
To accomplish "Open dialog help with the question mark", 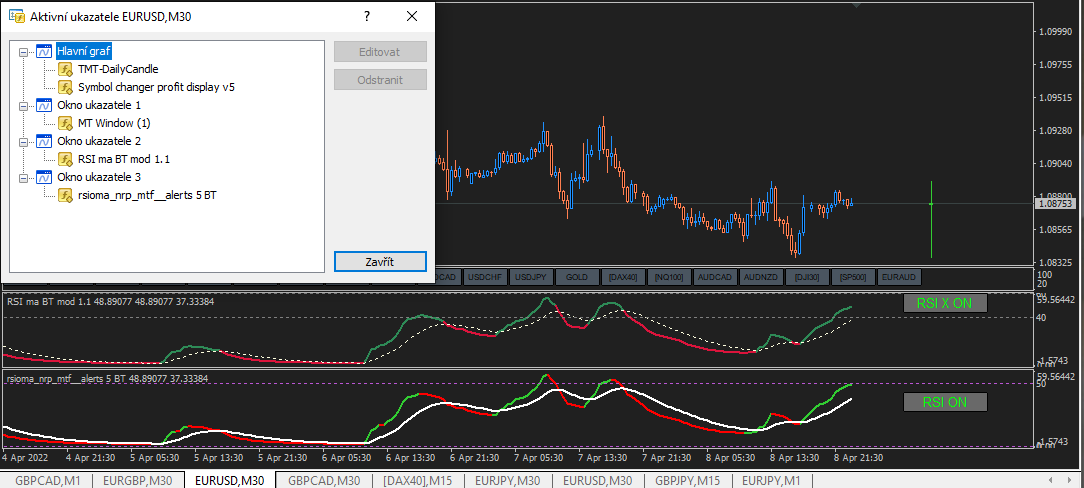I will coord(367,17).
